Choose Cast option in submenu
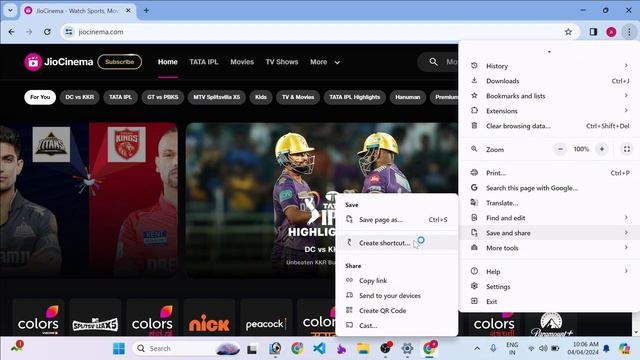The height and width of the screenshot is (360, 640). (x=396, y=326)
